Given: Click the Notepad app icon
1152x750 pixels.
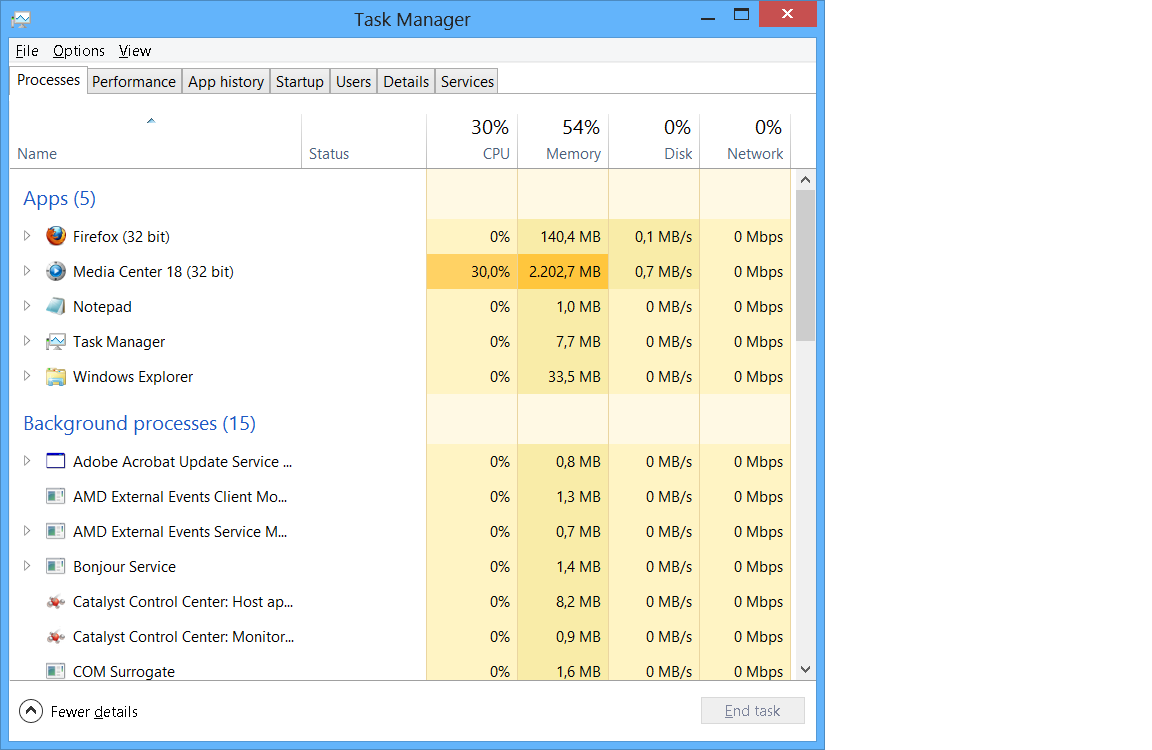Looking at the screenshot, I should pyautogui.click(x=56, y=307).
